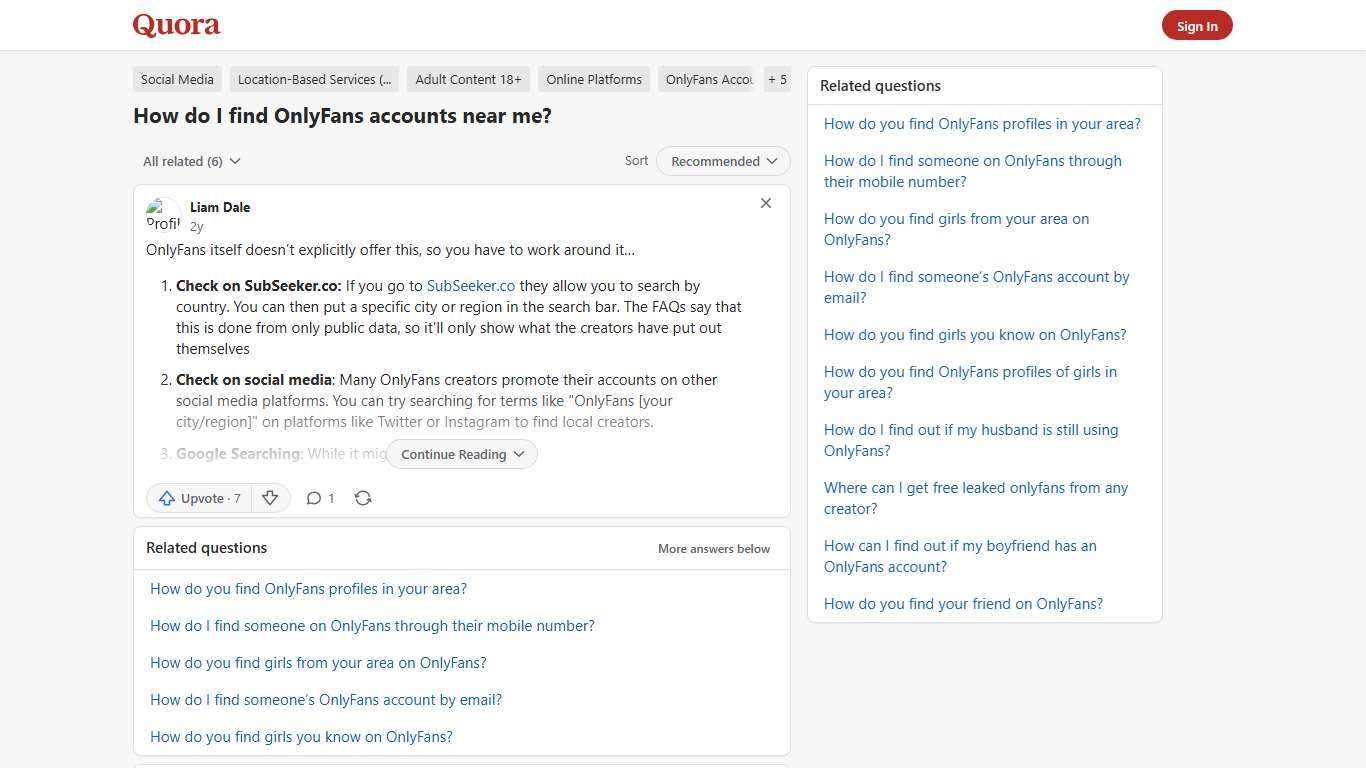This screenshot has height=768, width=1366.
Task: Click the Sign In button
Action: pyautogui.click(x=1197, y=25)
